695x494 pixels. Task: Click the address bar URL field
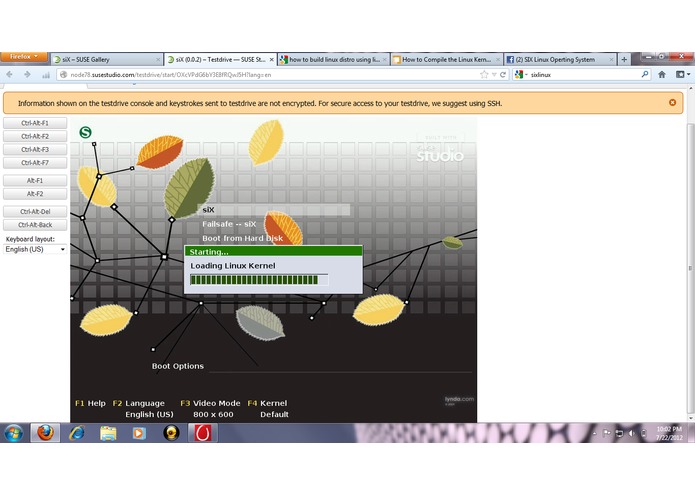click(x=266, y=75)
